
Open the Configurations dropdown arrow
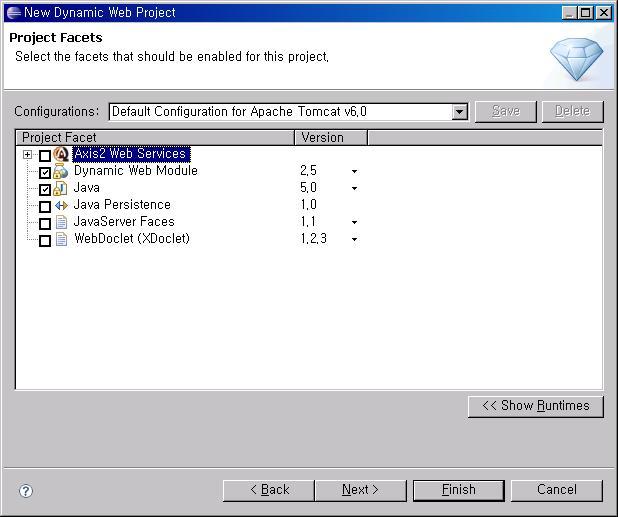click(x=460, y=112)
